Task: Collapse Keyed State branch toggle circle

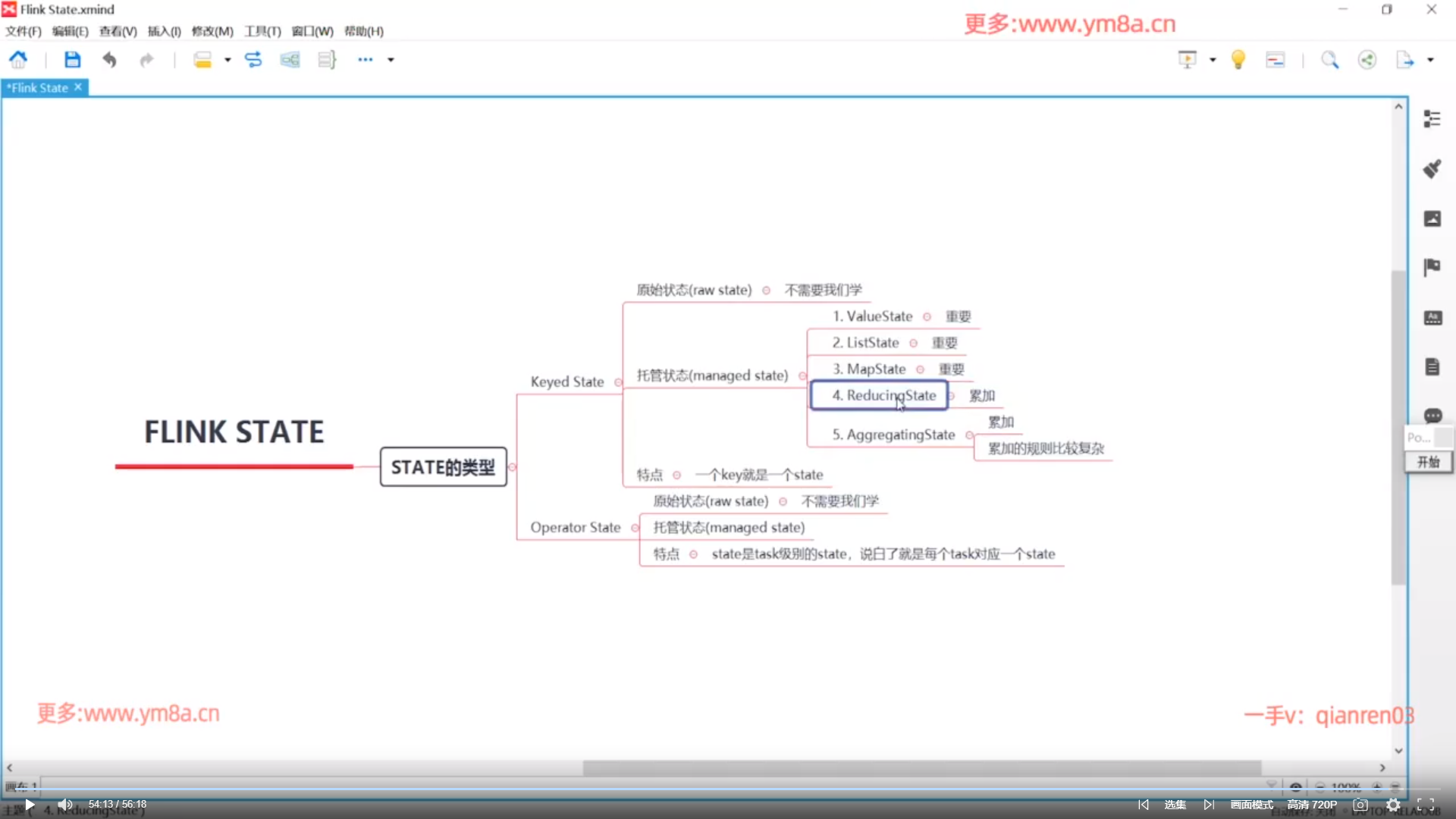Action: (617, 382)
